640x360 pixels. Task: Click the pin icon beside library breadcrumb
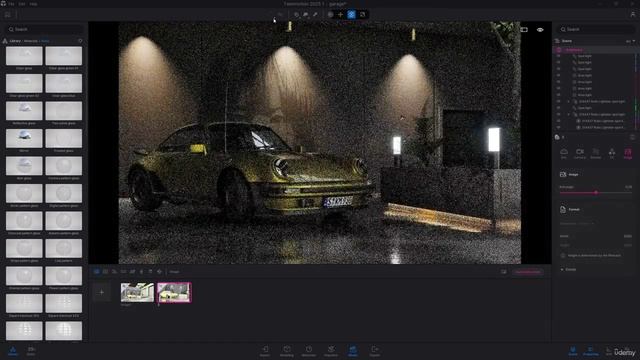80,41
